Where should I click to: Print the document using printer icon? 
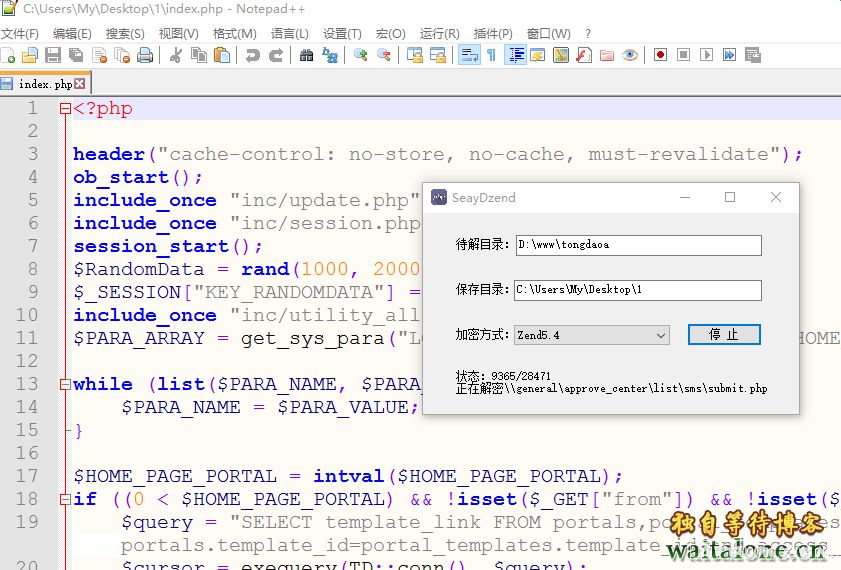pos(145,55)
